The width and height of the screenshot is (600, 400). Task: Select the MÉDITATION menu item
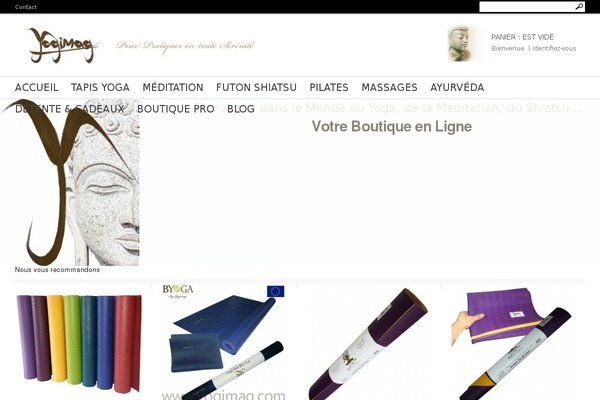click(173, 87)
